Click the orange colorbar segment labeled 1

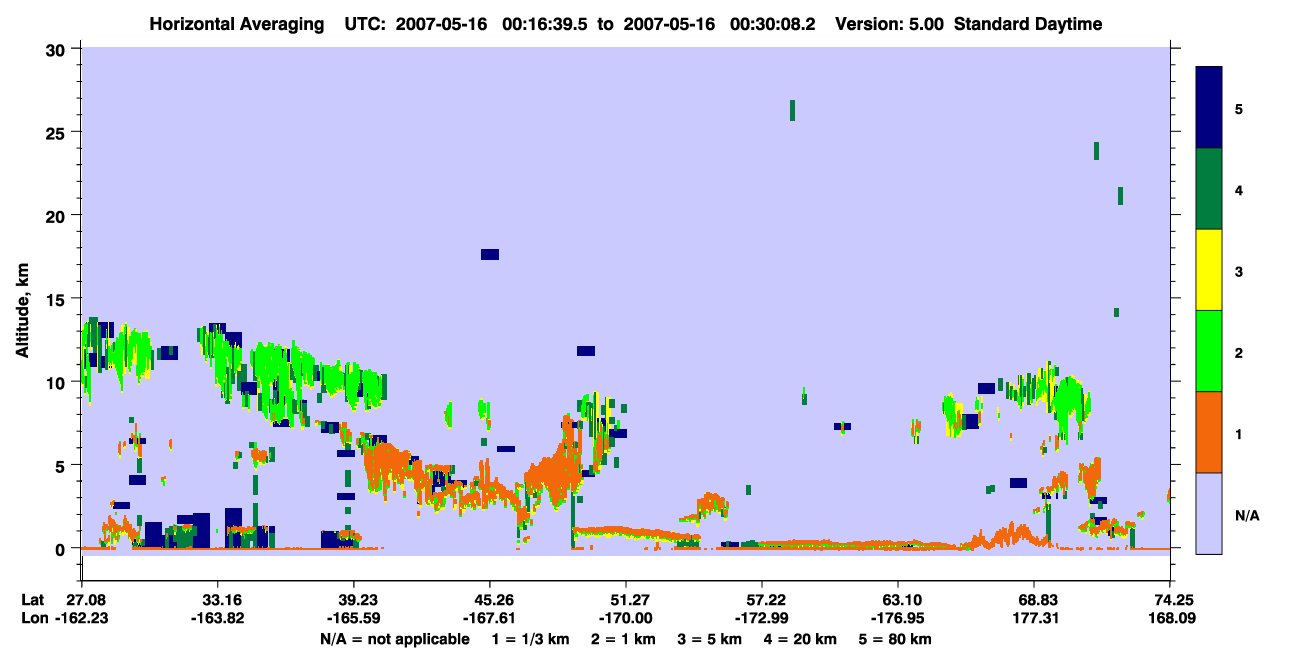pos(1209,432)
